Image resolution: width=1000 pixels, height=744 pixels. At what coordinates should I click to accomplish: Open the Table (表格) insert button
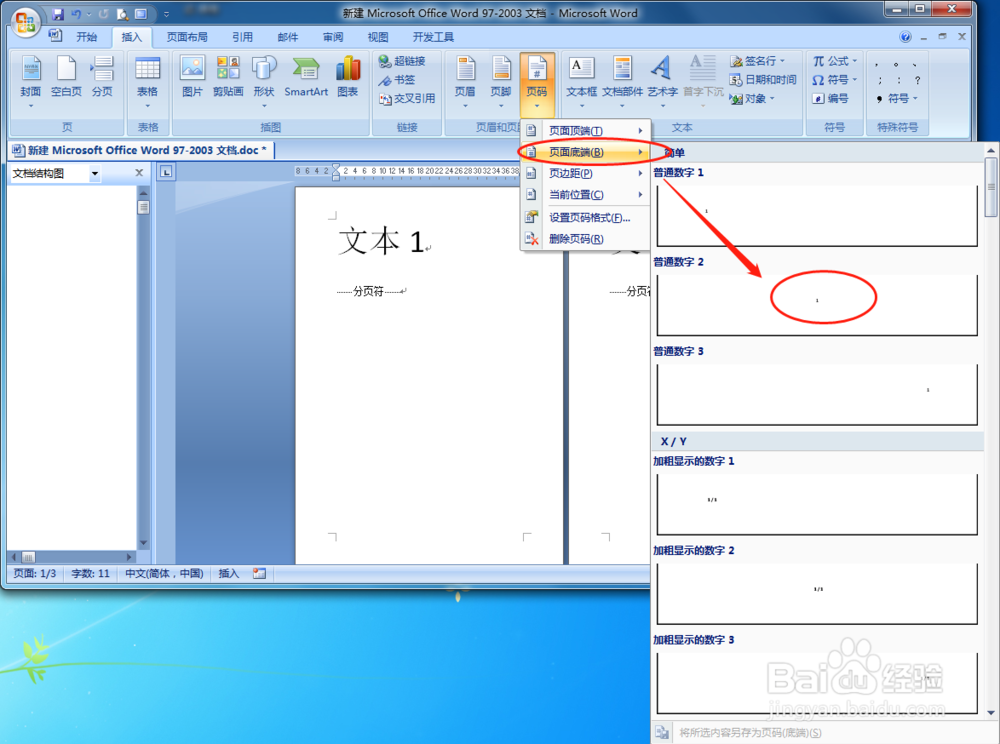tap(147, 81)
